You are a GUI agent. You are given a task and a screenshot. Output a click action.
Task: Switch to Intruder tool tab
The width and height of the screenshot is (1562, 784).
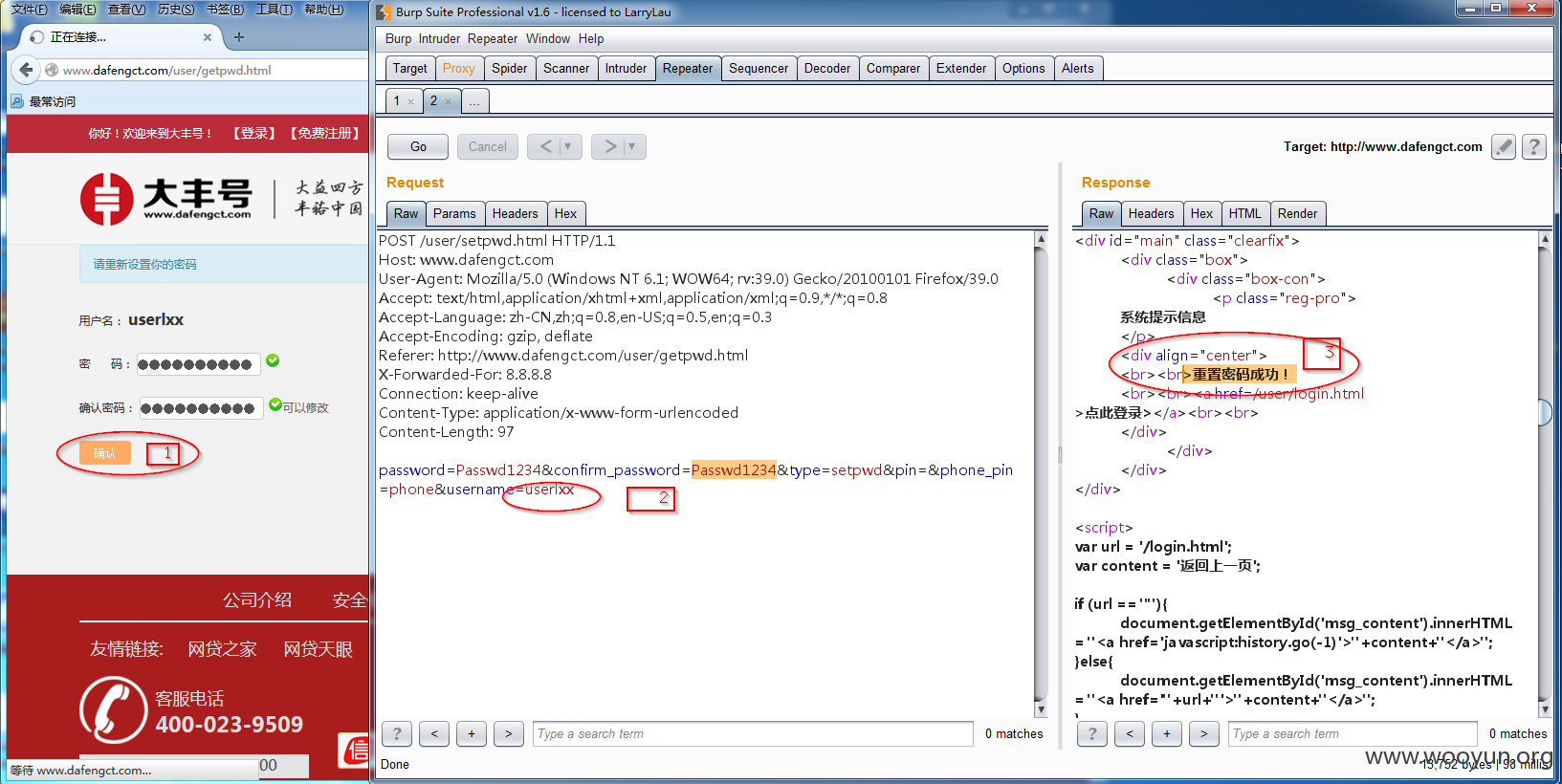626,68
